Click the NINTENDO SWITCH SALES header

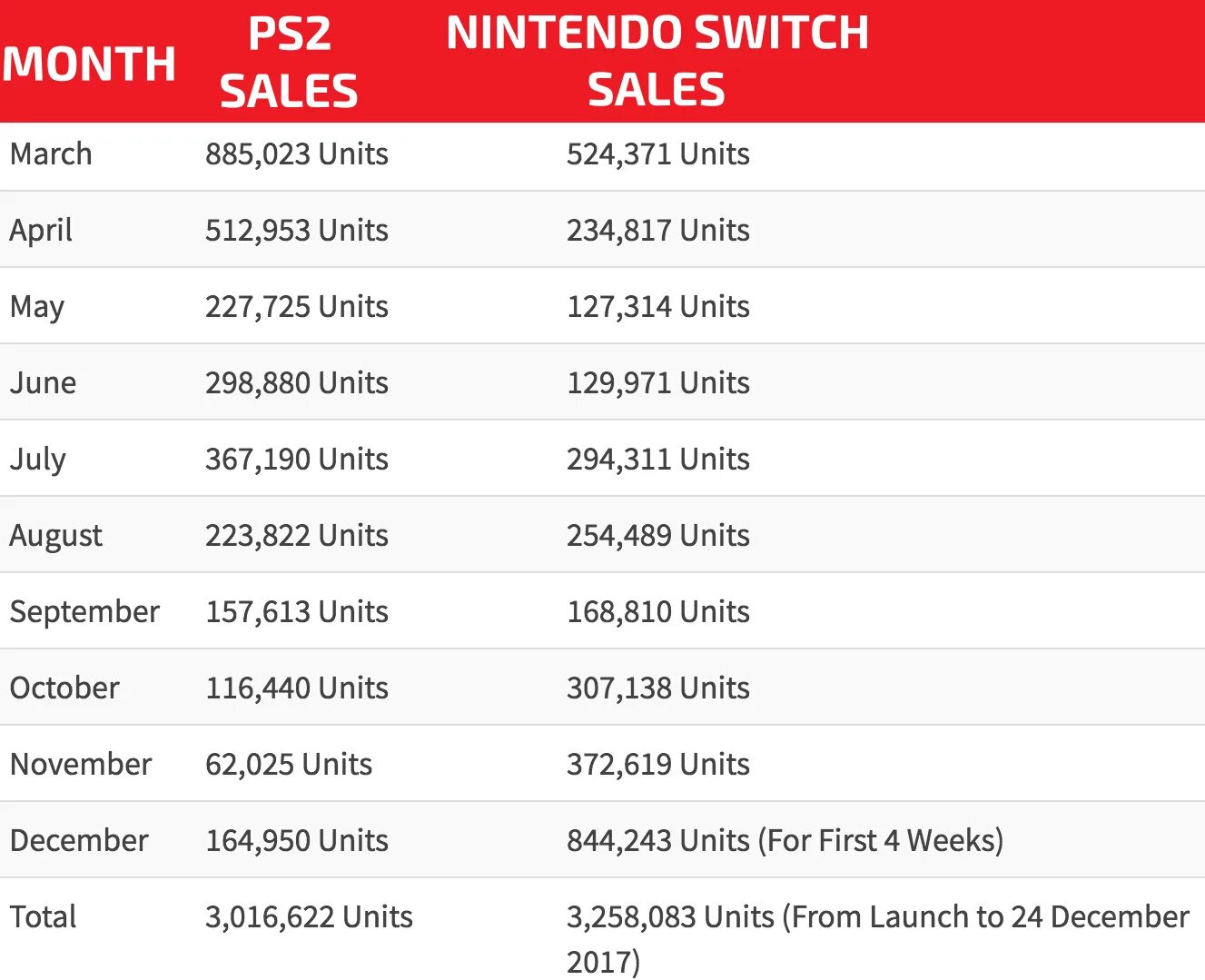pyautogui.click(x=657, y=61)
